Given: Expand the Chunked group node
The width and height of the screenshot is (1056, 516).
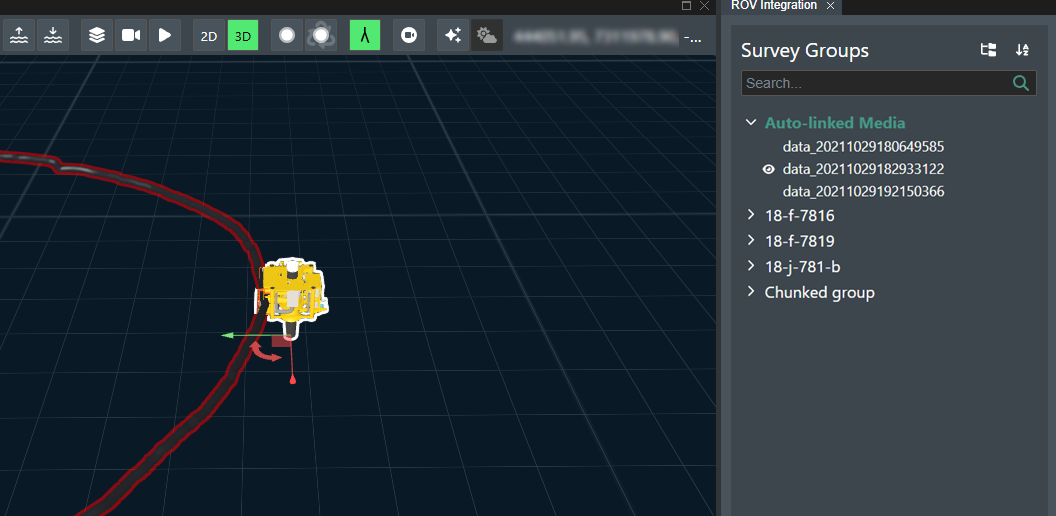Looking at the screenshot, I should [x=751, y=292].
